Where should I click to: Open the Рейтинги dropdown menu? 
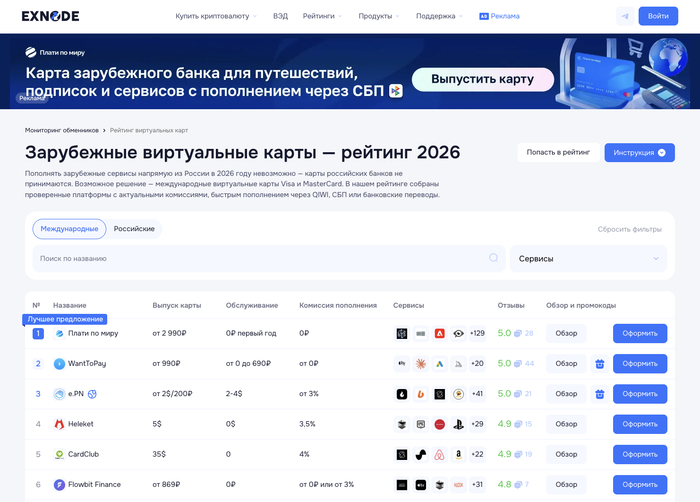click(322, 16)
